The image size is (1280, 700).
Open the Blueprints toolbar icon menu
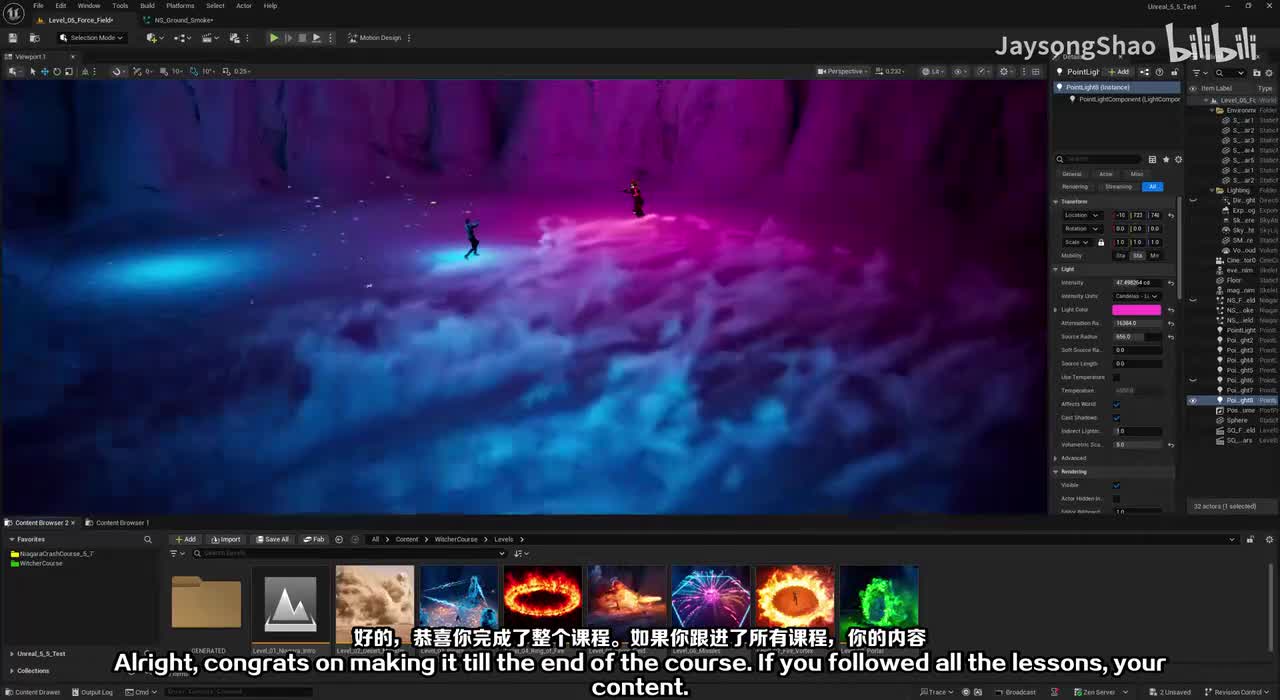182,38
